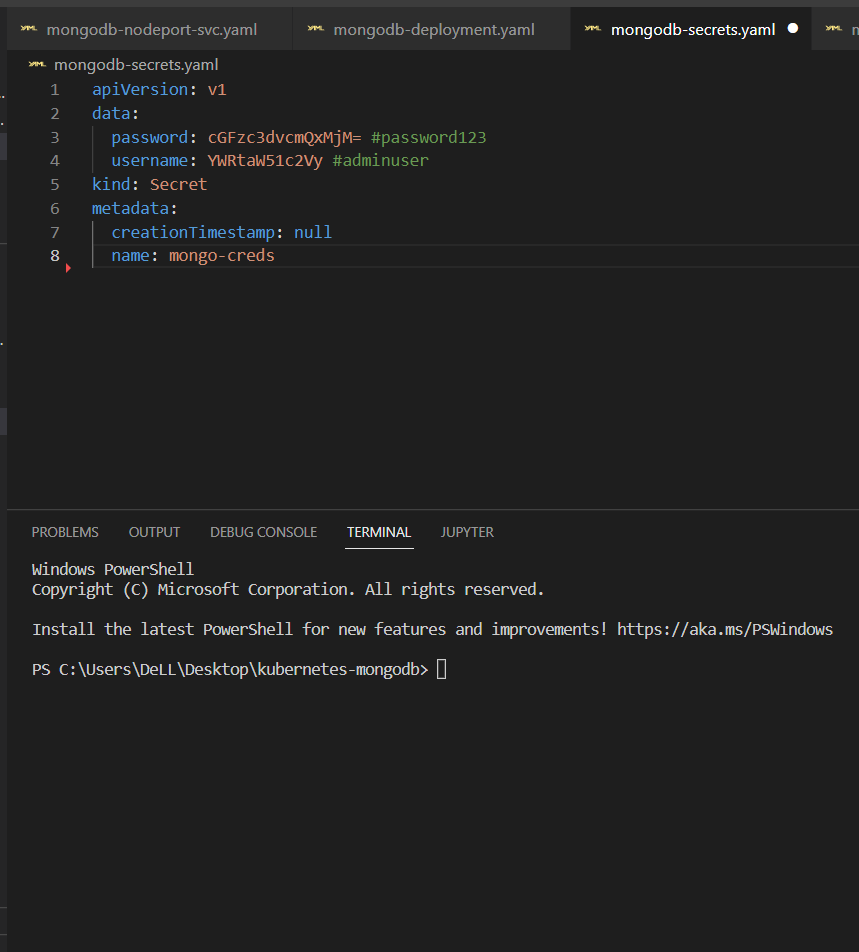Image resolution: width=859 pixels, height=952 pixels.
Task: Click the YAML icon in the breadcrumb
Action: pos(38,65)
